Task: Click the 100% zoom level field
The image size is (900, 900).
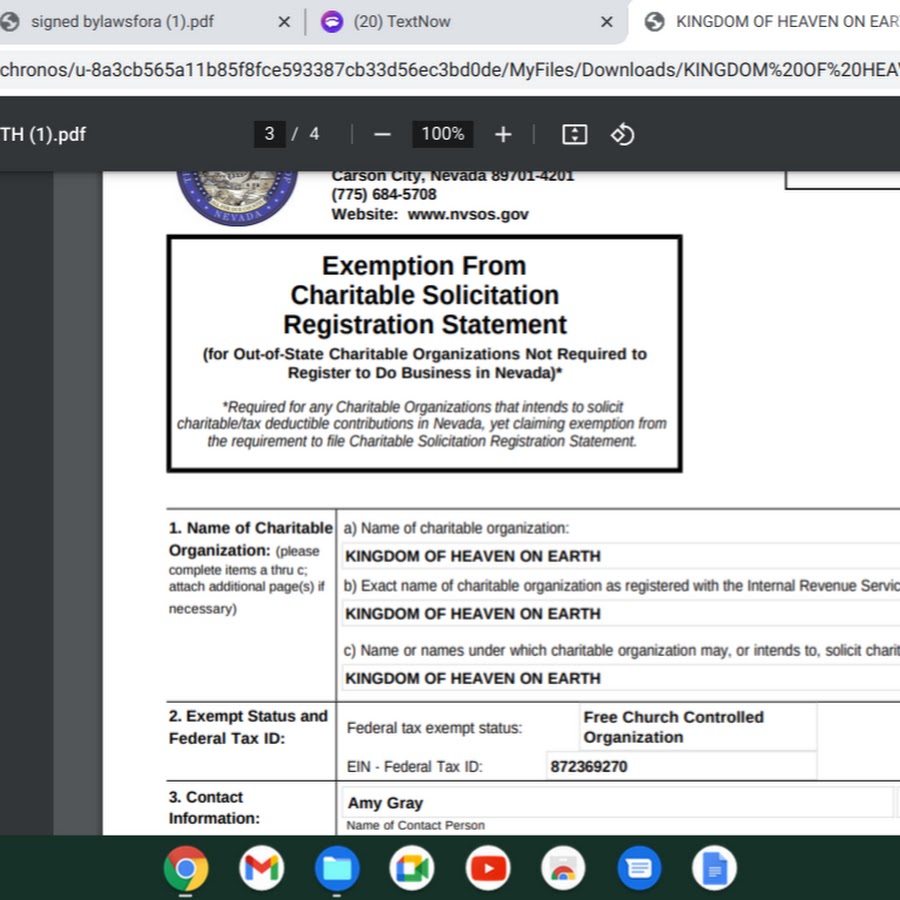Action: point(443,134)
